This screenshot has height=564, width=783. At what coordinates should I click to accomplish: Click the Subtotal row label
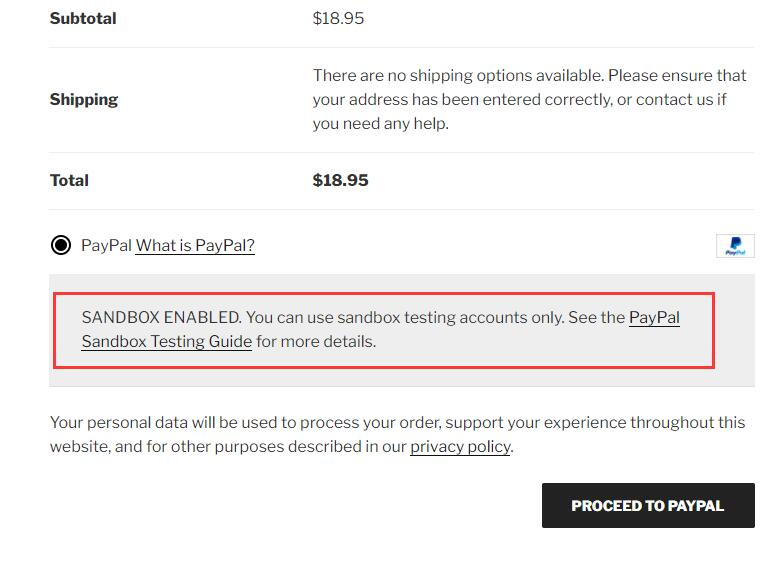(x=83, y=19)
